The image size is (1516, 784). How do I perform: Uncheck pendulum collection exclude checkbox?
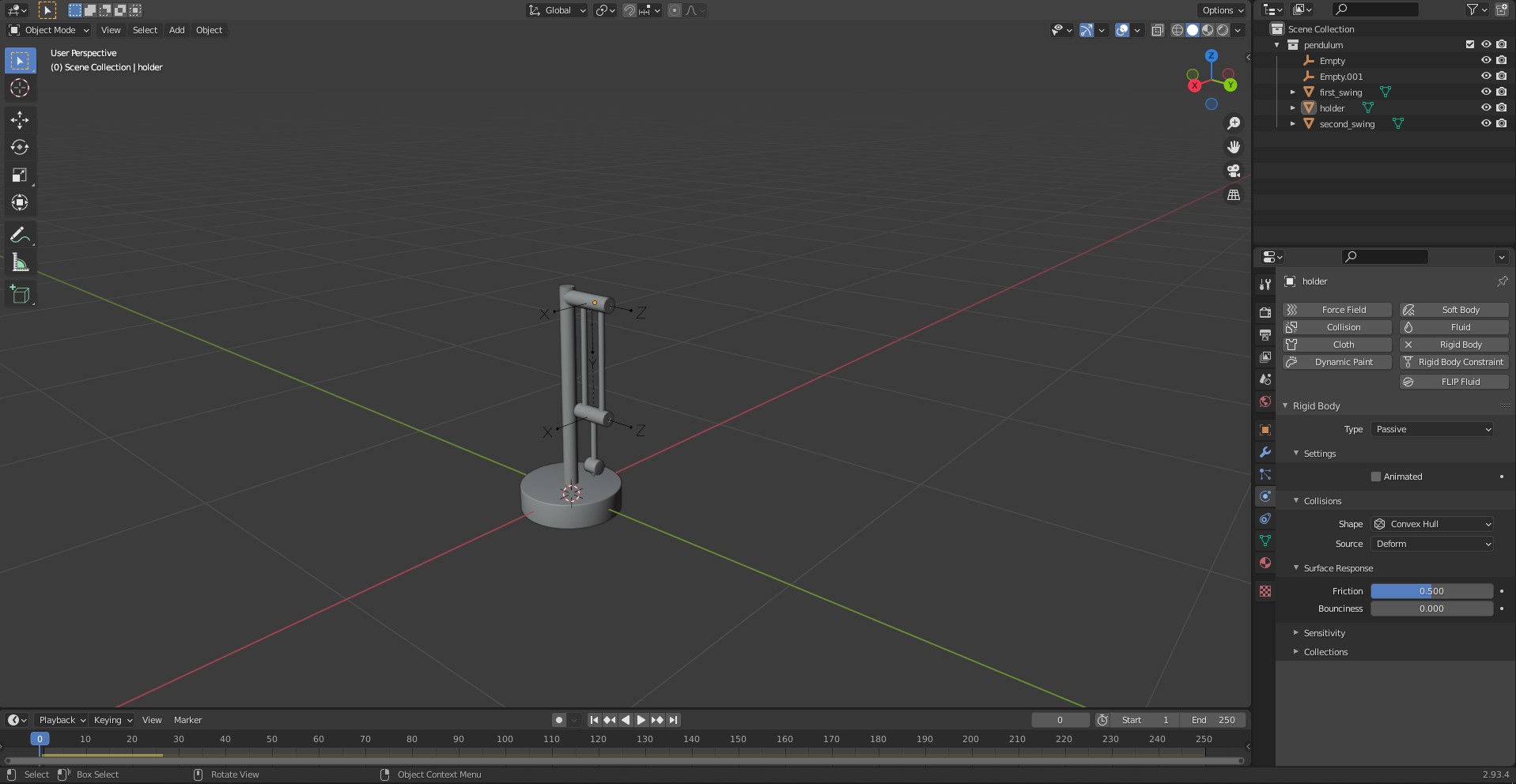[x=1470, y=45]
